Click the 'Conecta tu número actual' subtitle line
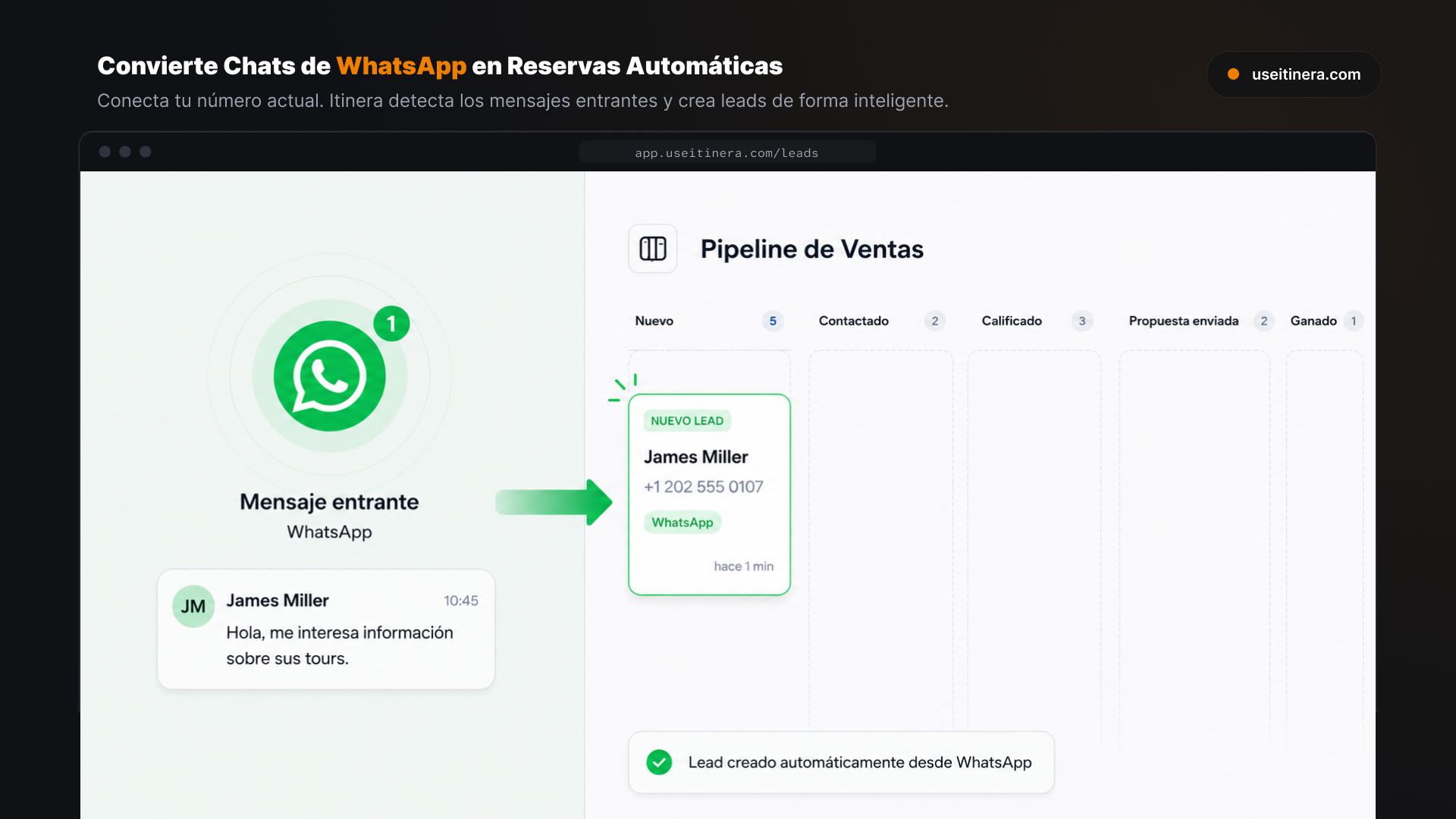This screenshot has width=1456, height=819. [523, 101]
